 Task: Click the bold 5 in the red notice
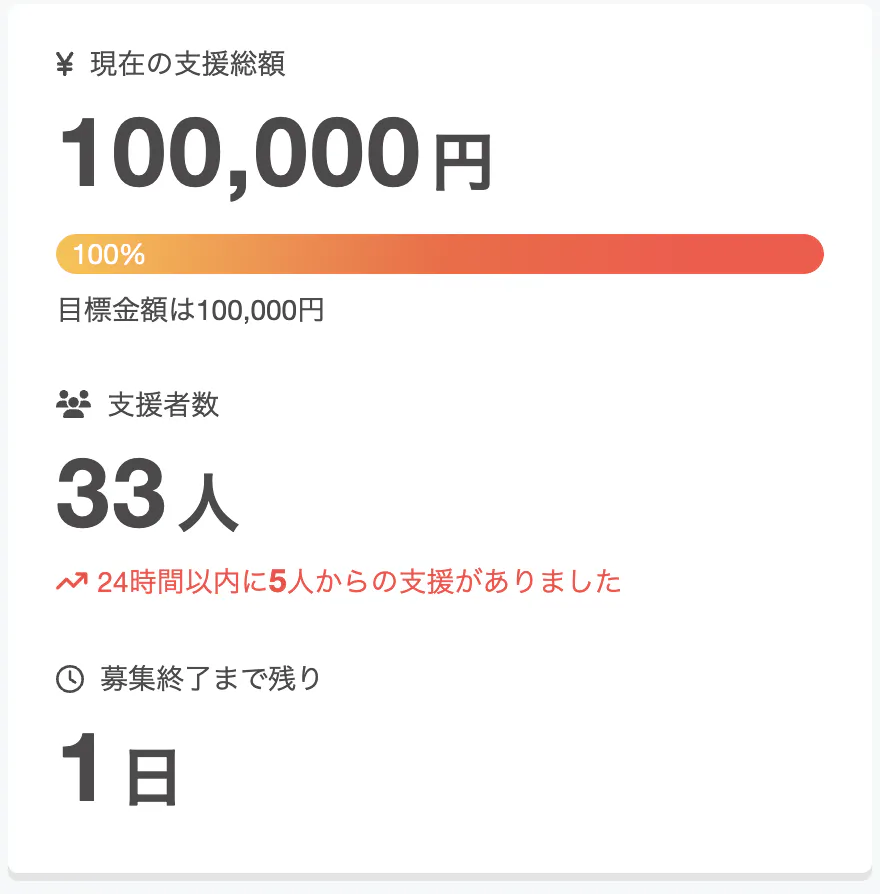tap(278, 581)
